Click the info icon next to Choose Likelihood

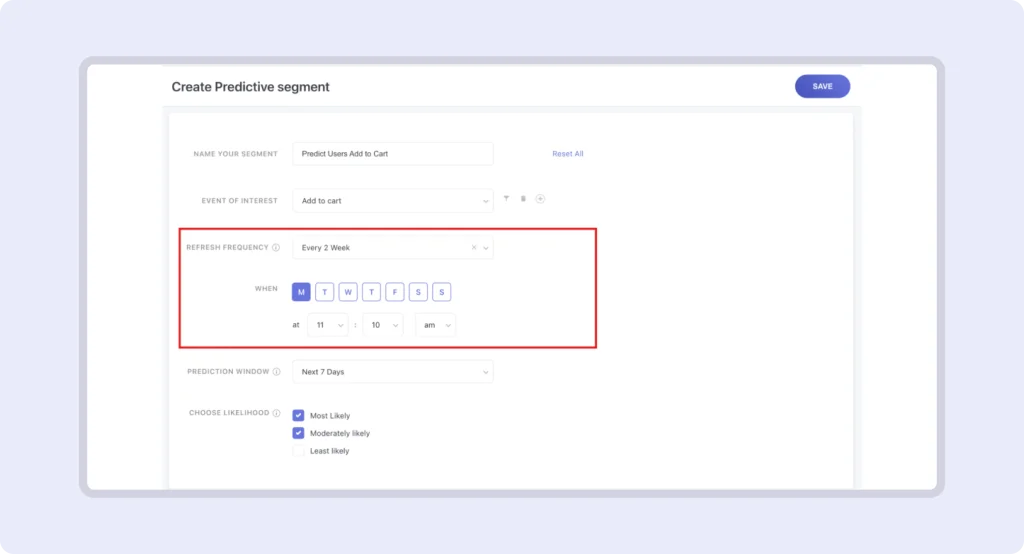(x=276, y=413)
